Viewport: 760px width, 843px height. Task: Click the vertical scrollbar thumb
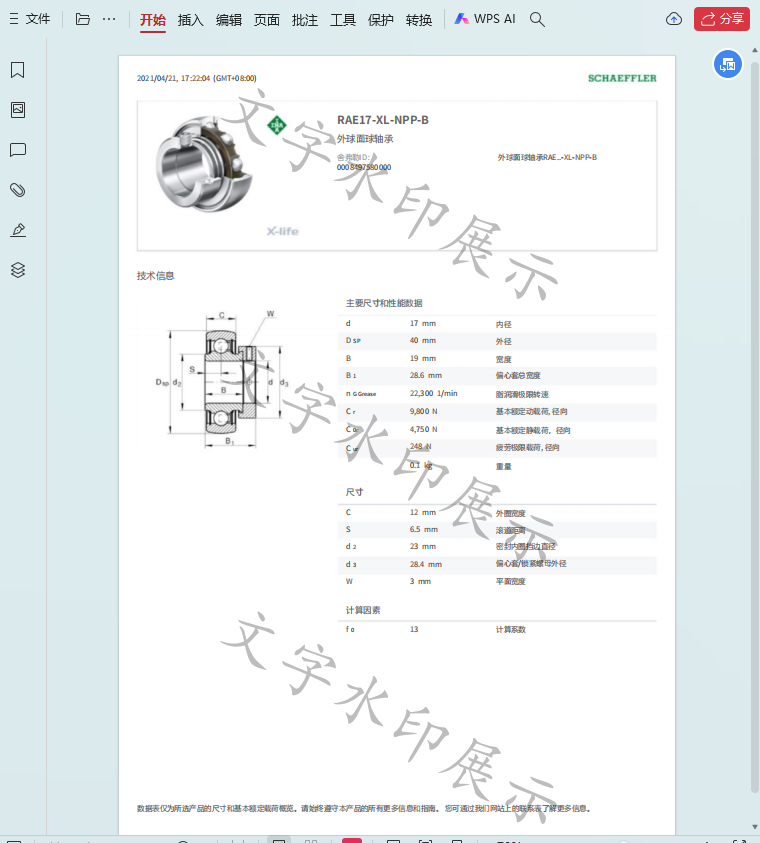[x=755, y=425]
